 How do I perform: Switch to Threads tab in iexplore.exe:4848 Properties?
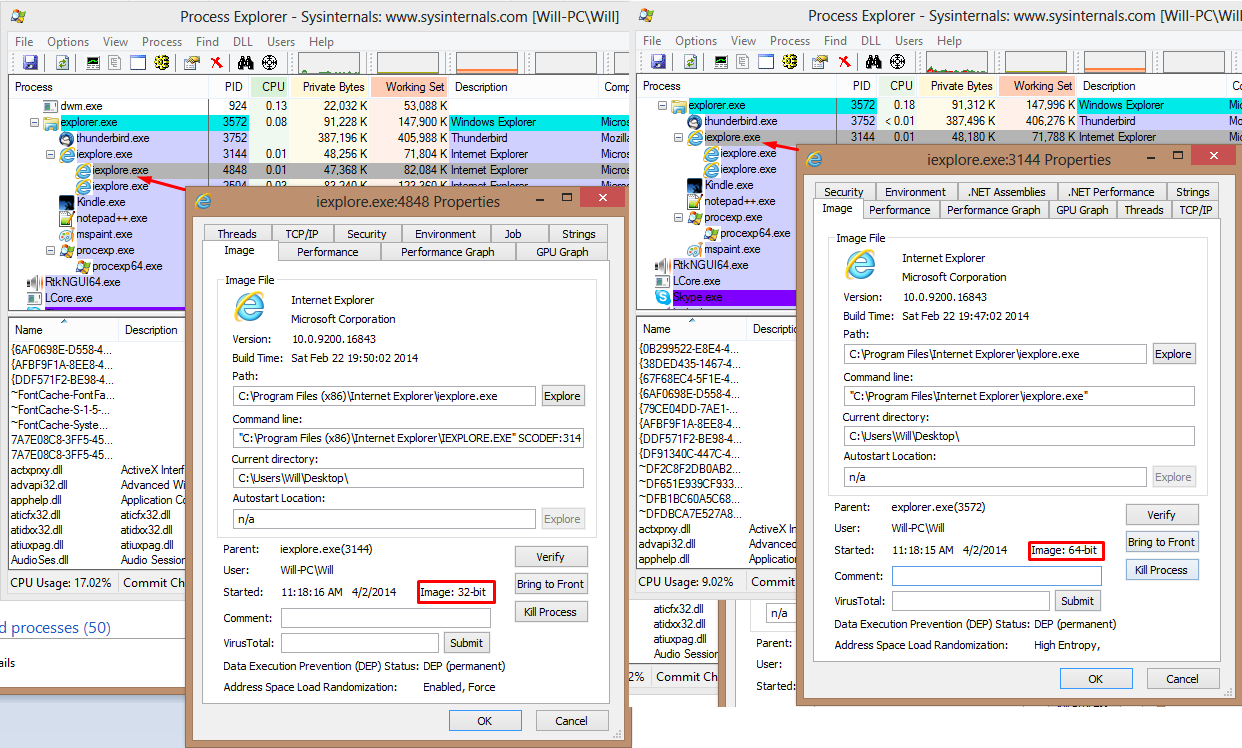[x=237, y=234]
